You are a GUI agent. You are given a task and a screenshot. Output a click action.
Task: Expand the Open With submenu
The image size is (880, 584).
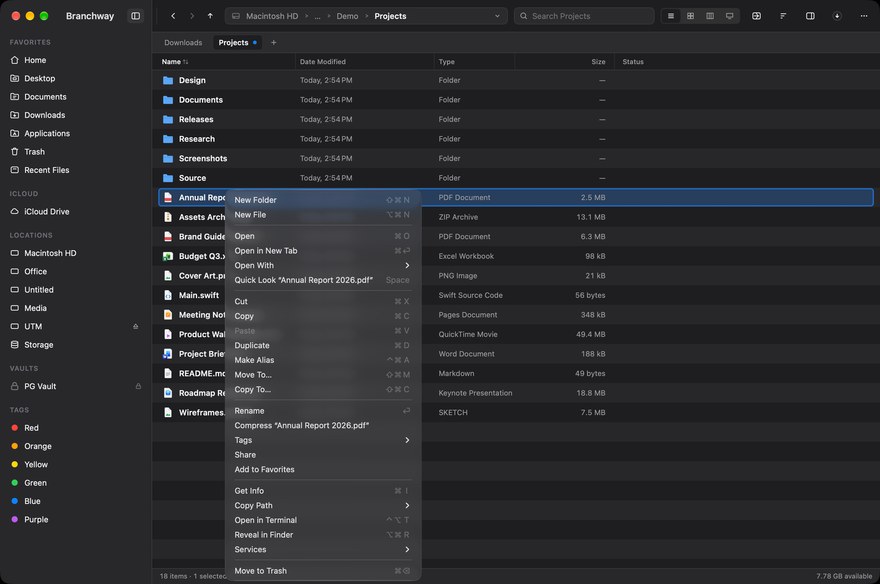point(323,265)
